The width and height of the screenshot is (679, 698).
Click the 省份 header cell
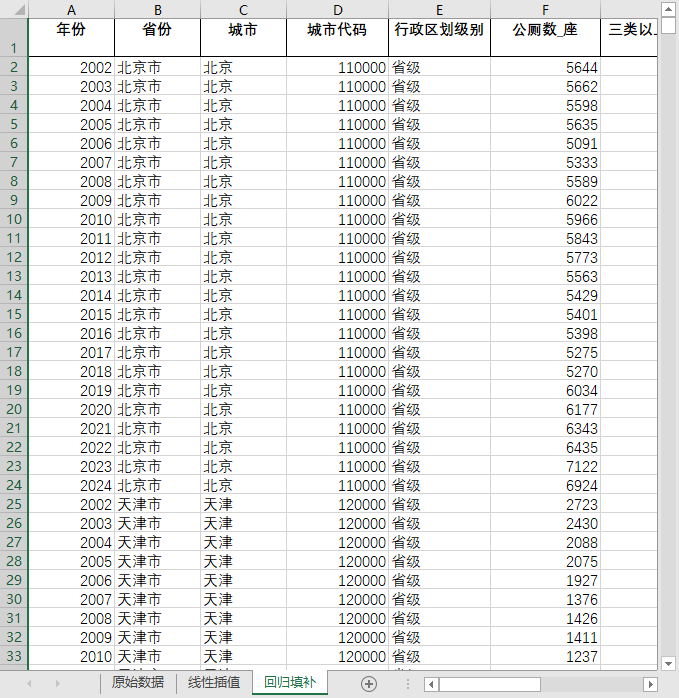coord(158,37)
